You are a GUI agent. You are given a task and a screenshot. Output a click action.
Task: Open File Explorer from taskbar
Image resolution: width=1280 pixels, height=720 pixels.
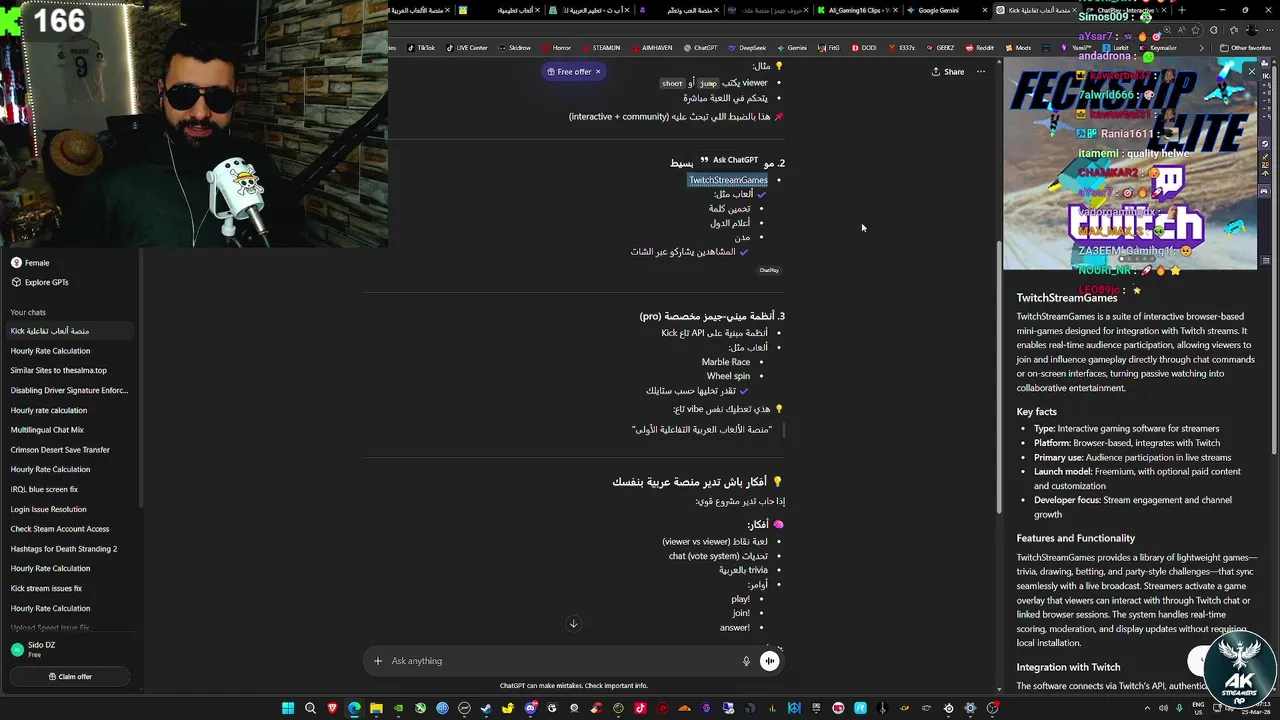(376, 708)
